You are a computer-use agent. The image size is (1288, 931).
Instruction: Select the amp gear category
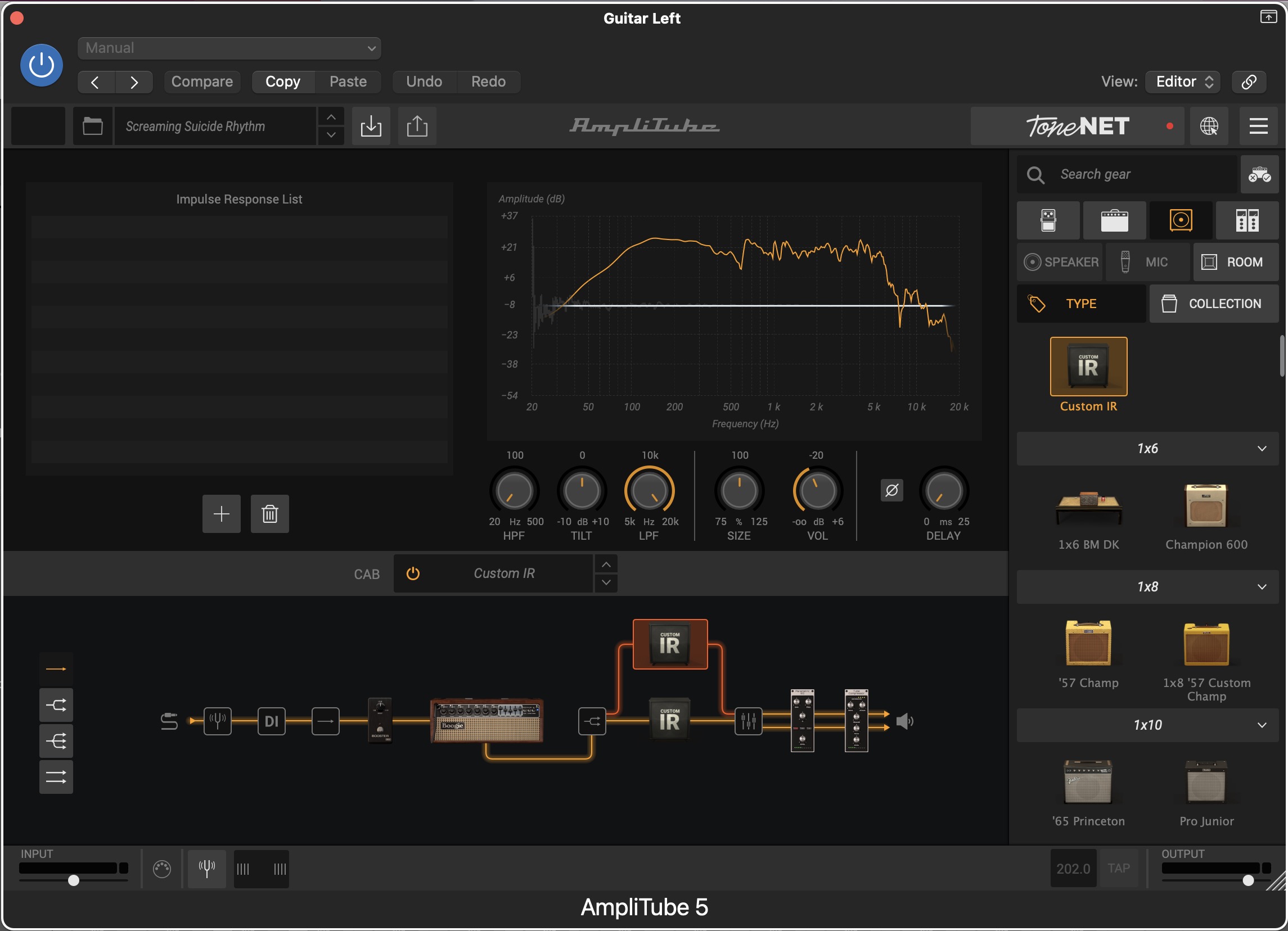point(1114,220)
